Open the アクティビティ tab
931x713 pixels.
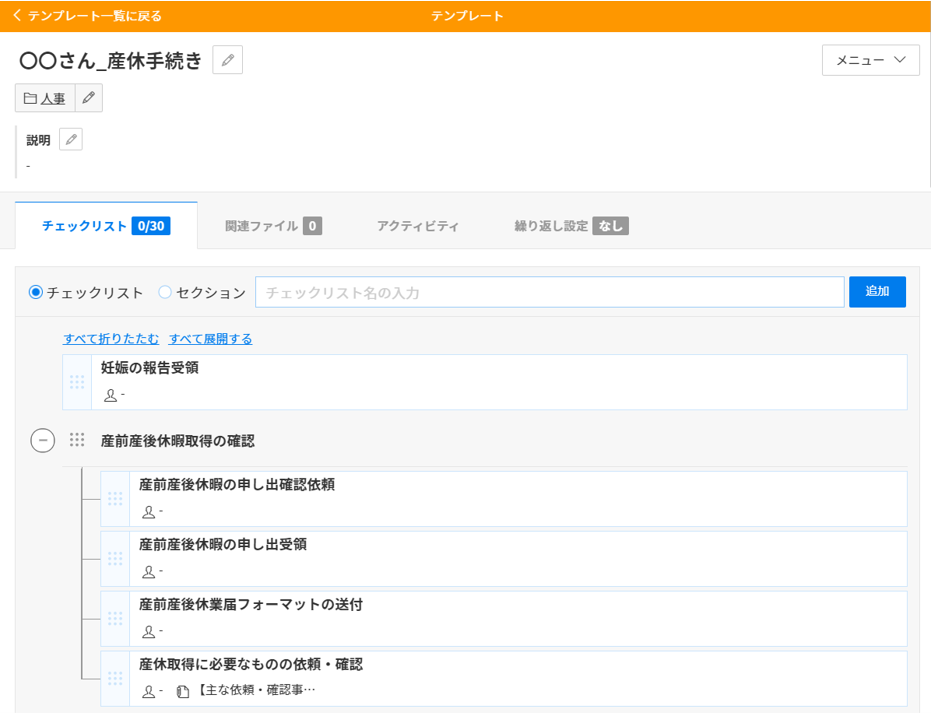[x=418, y=226]
